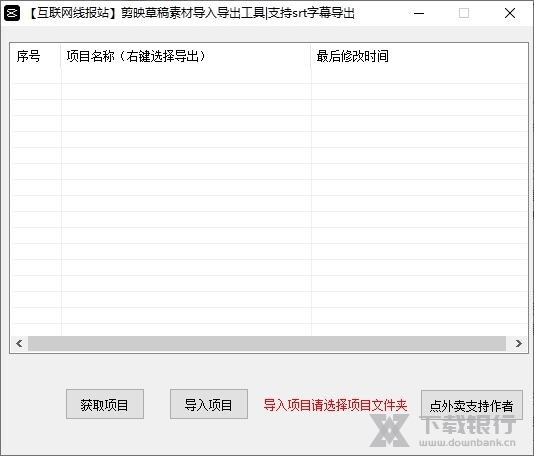Click the horizontal scrollbar left arrow

tap(19, 343)
